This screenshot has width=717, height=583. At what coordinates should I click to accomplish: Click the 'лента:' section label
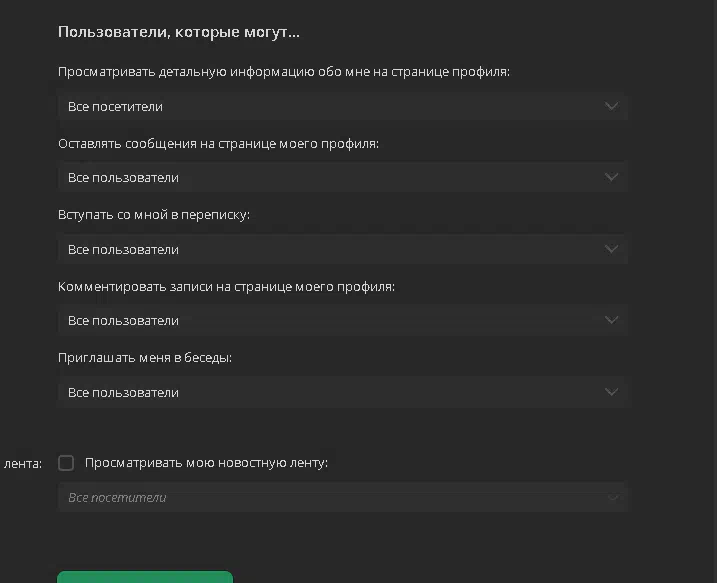(23, 464)
